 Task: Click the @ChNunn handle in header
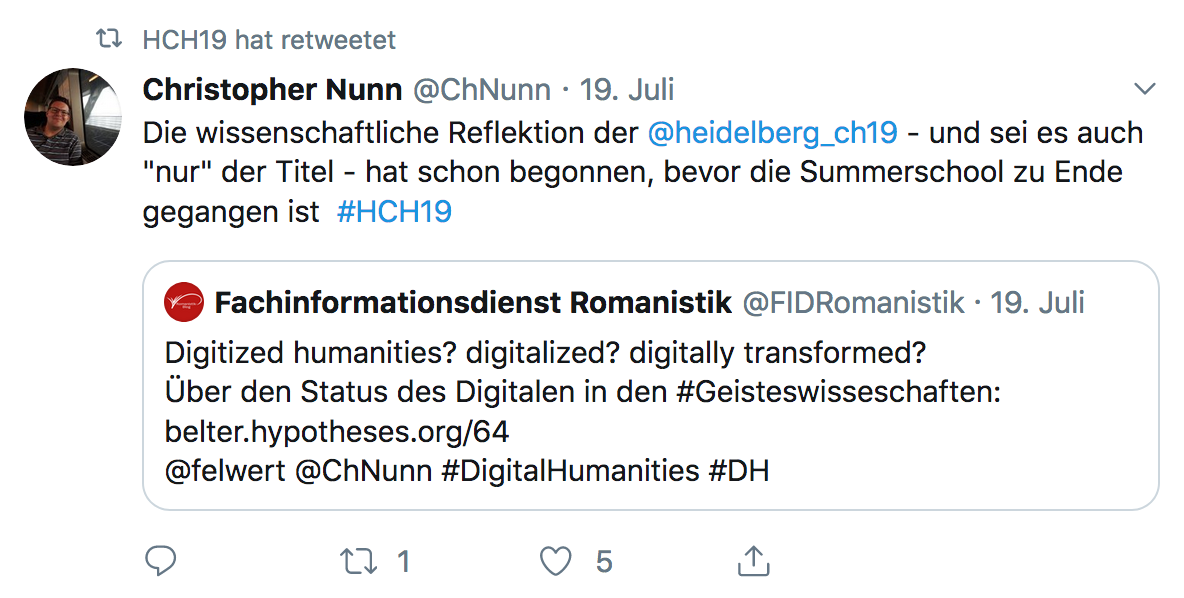482,90
